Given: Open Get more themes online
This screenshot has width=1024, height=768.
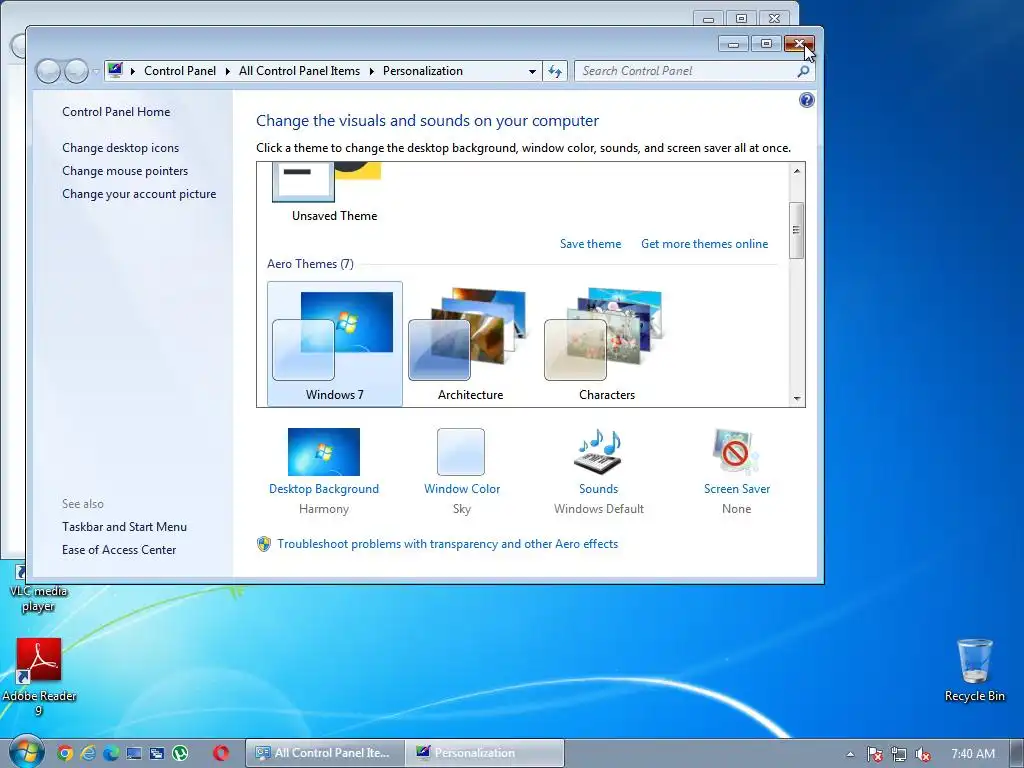Looking at the screenshot, I should point(704,244).
